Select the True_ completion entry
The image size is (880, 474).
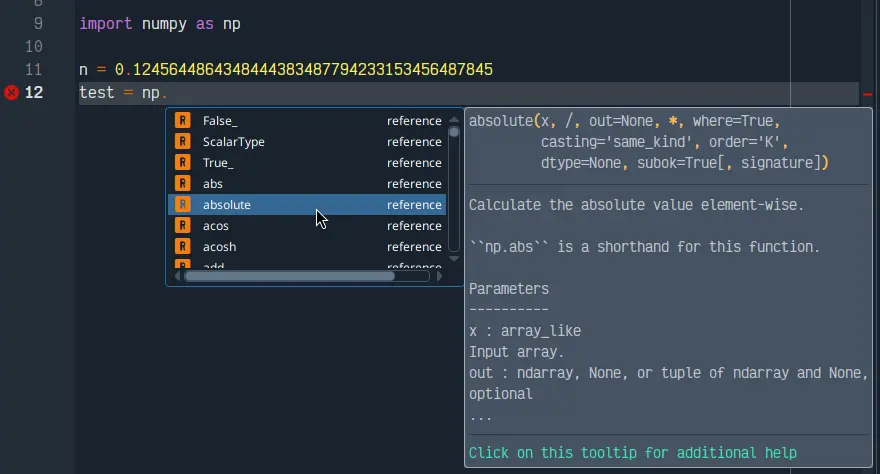pyautogui.click(x=307, y=163)
